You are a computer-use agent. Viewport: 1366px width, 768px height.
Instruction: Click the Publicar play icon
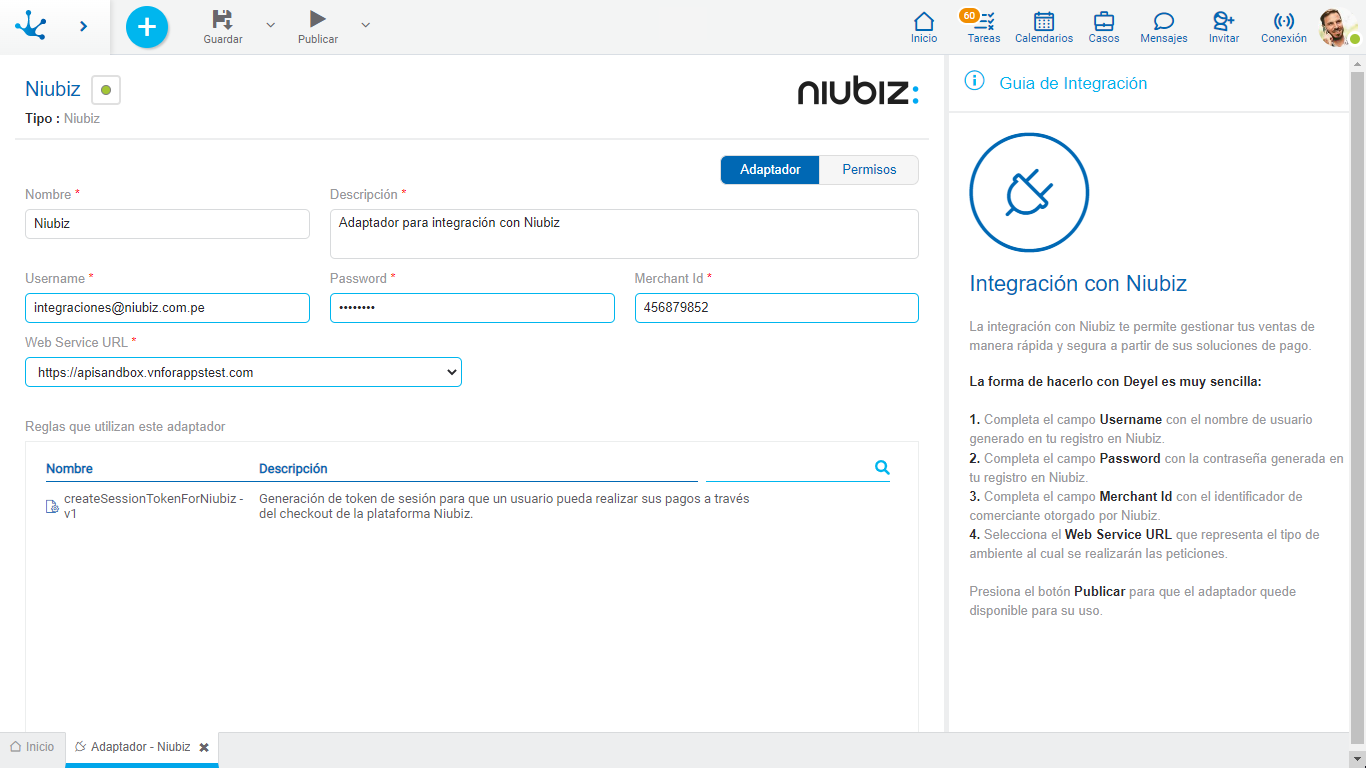pos(318,19)
